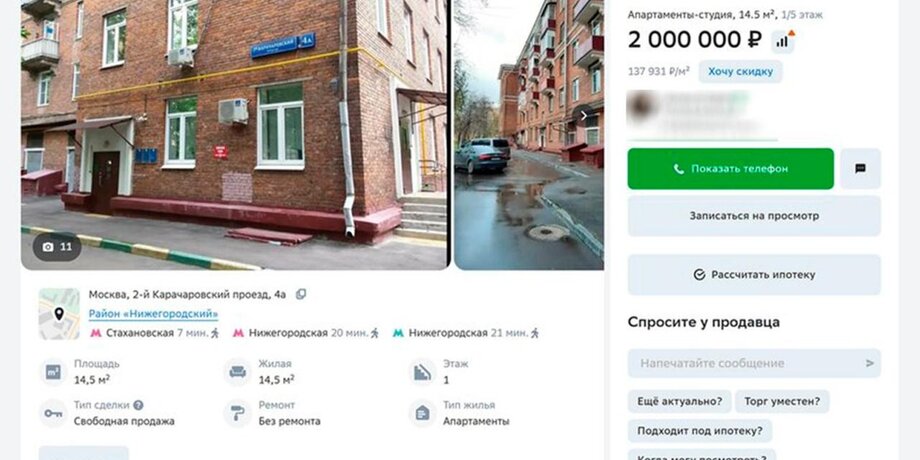Open chat with the seller icon
Screen dimensions: 920x460
pos(860,169)
